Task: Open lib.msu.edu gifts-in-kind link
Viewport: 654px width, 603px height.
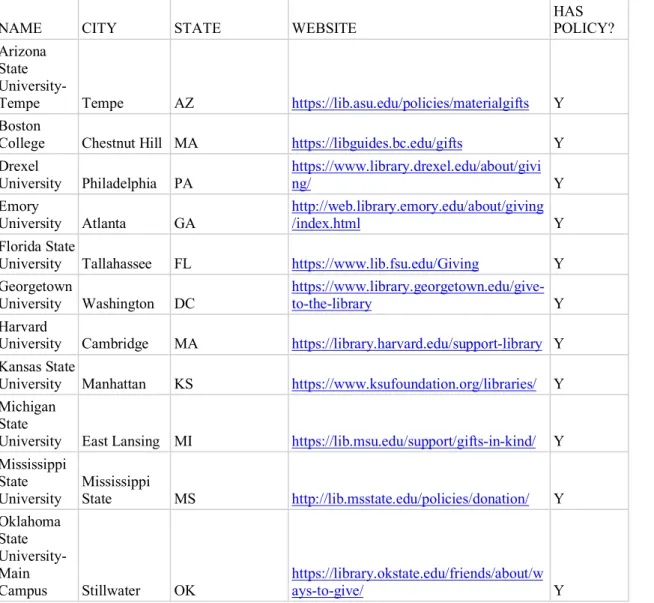Action: [x=413, y=441]
